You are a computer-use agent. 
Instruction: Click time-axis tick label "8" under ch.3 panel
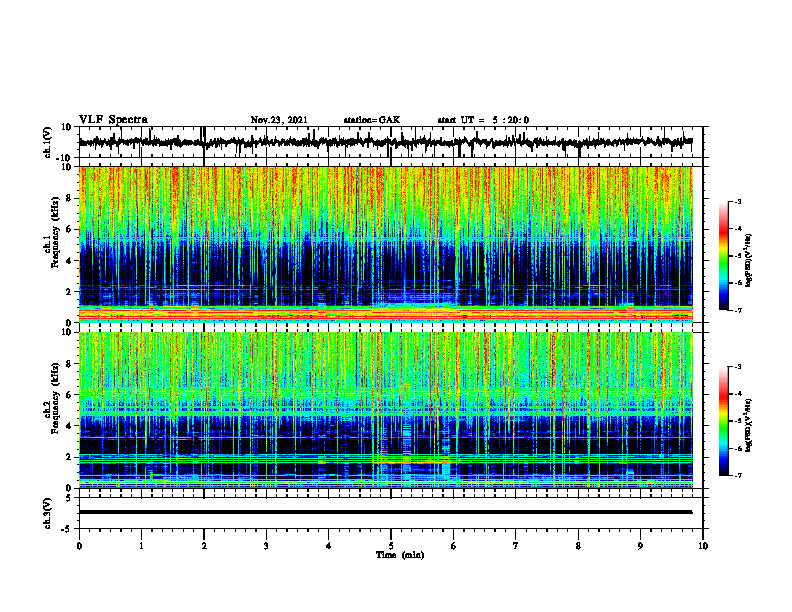(578, 546)
